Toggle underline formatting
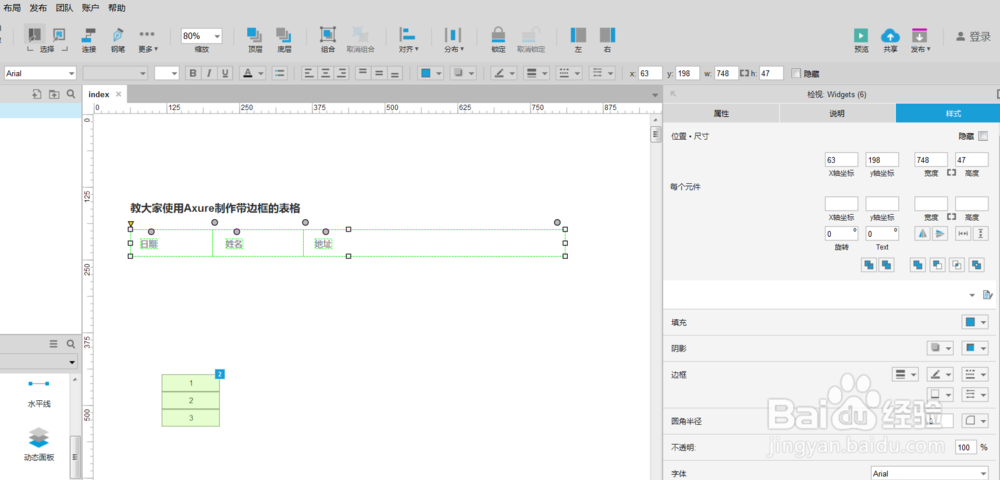Viewport: 1000px width, 480px height. pyautogui.click(x=225, y=73)
